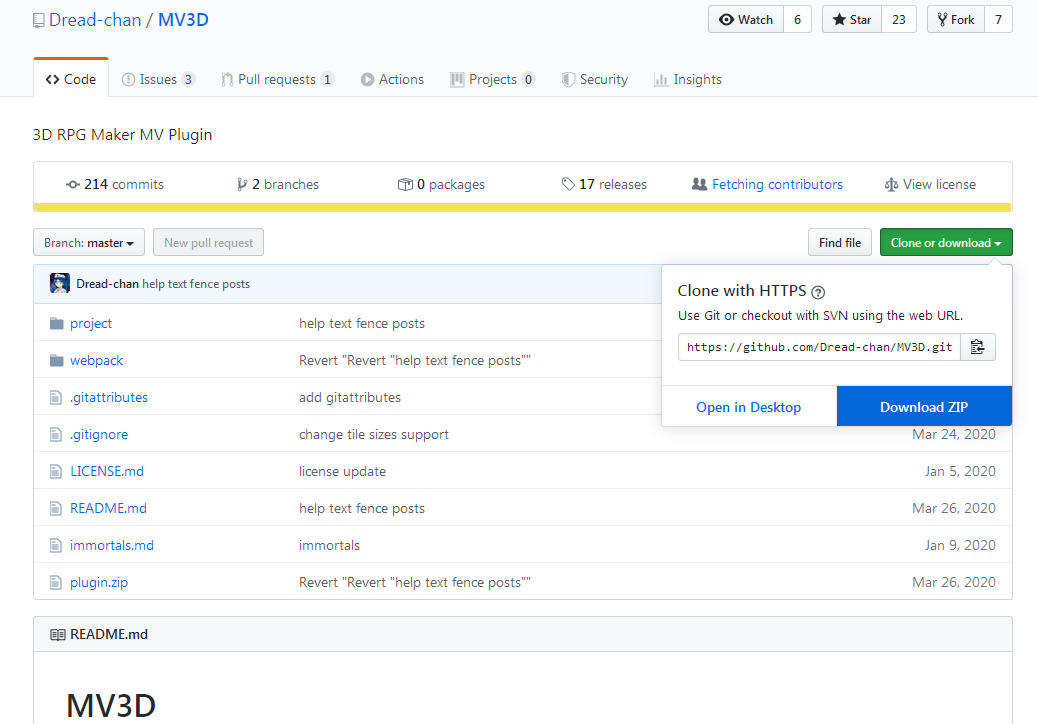
Task: Click the folder icon beside project
Action: (56, 324)
